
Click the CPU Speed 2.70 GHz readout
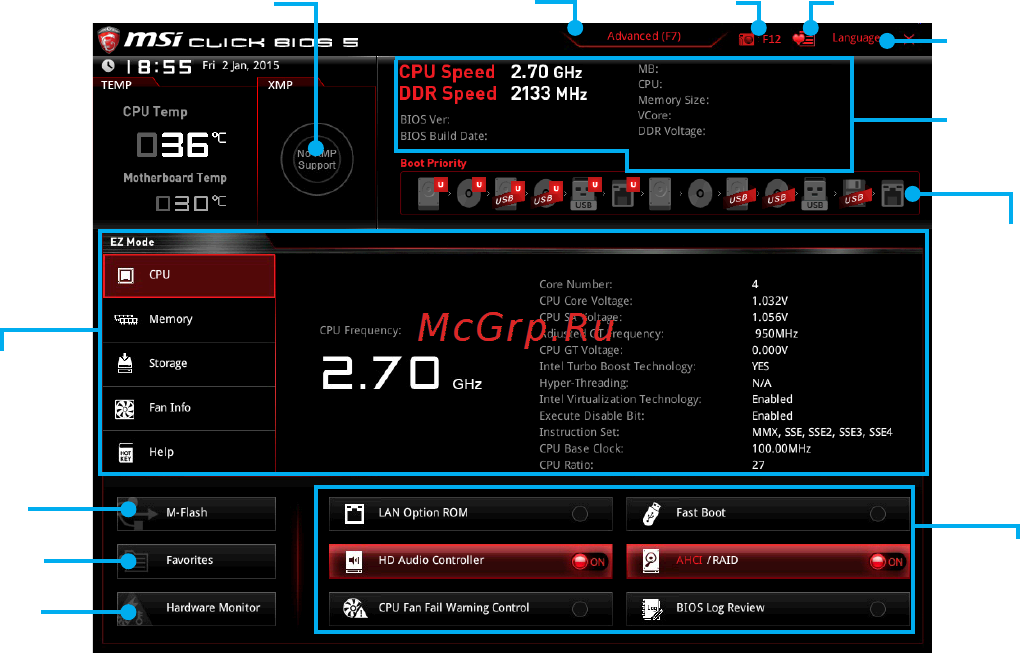[x=490, y=72]
